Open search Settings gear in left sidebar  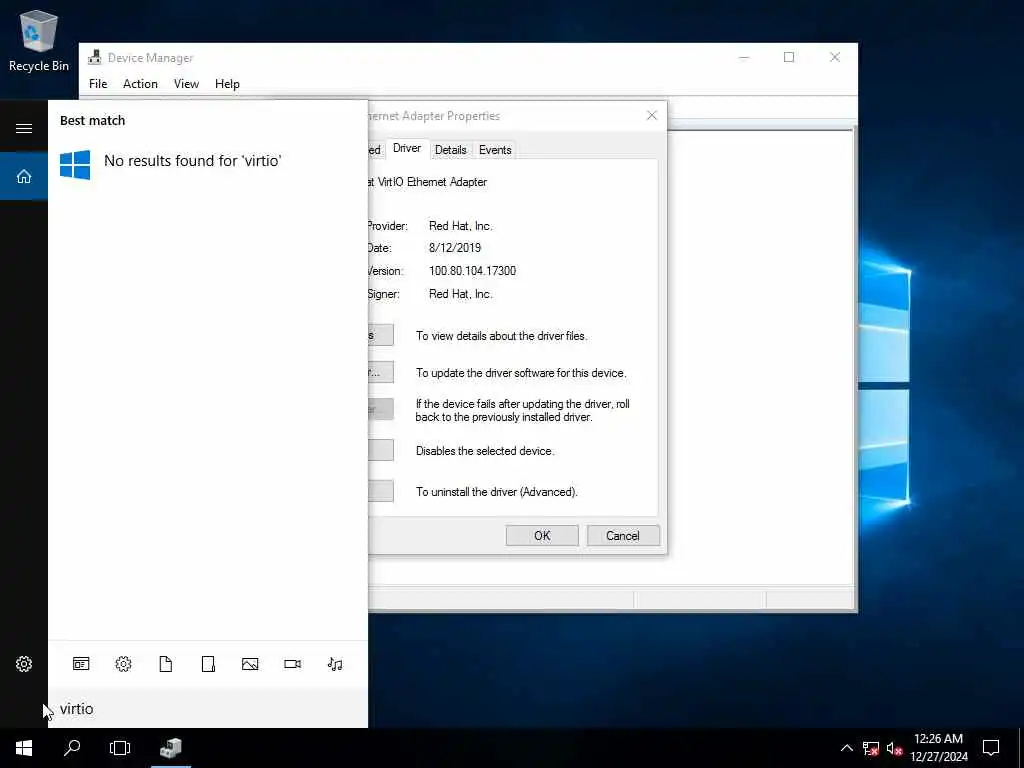tap(24, 664)
